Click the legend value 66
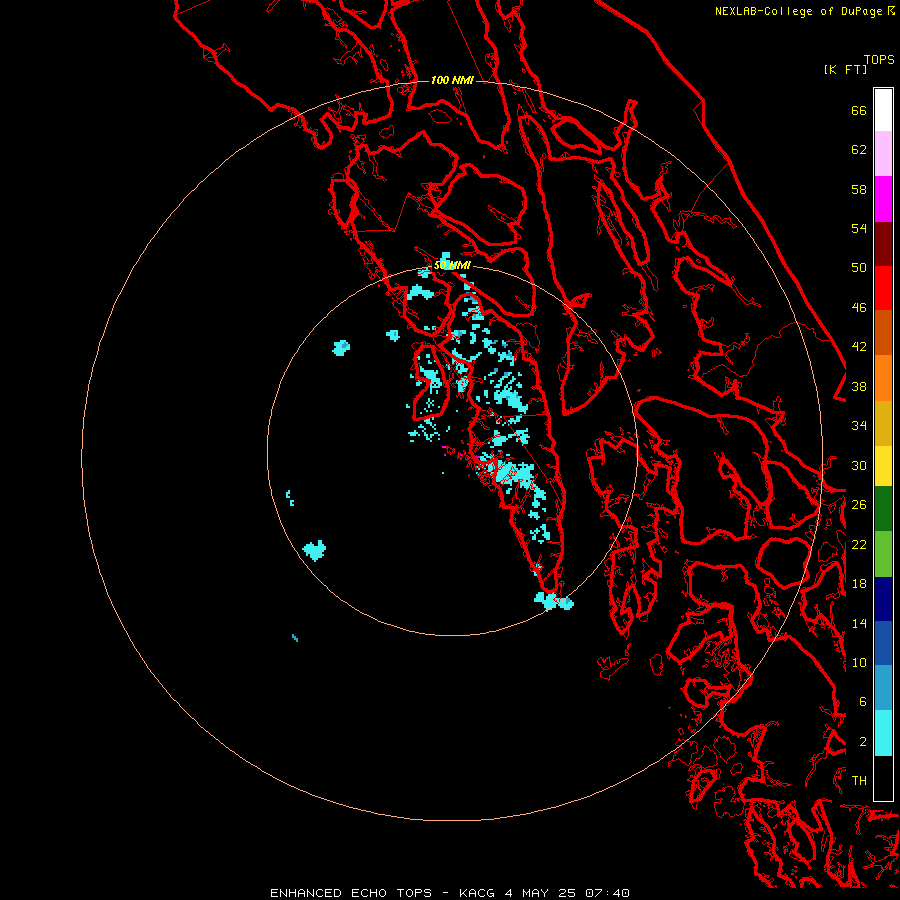The image size is (900, 900). point(859,111)
